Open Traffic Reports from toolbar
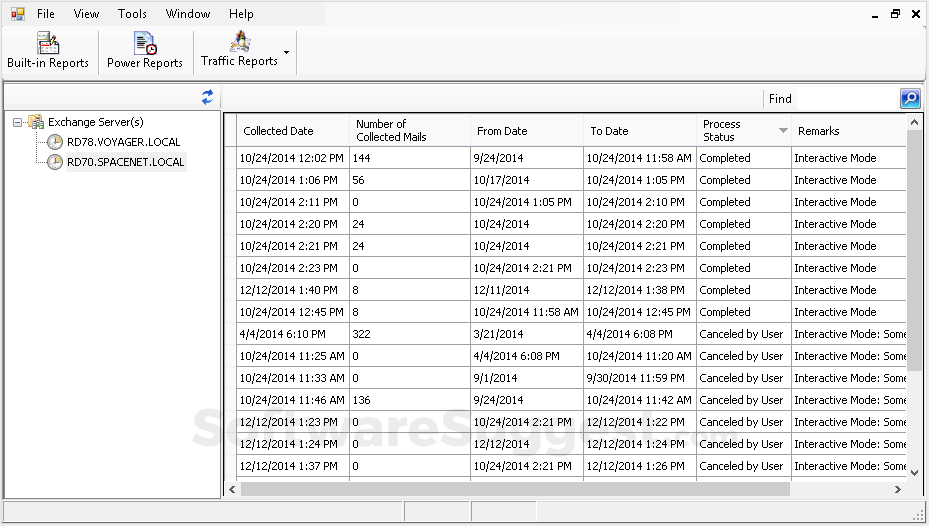 (239, 50)
